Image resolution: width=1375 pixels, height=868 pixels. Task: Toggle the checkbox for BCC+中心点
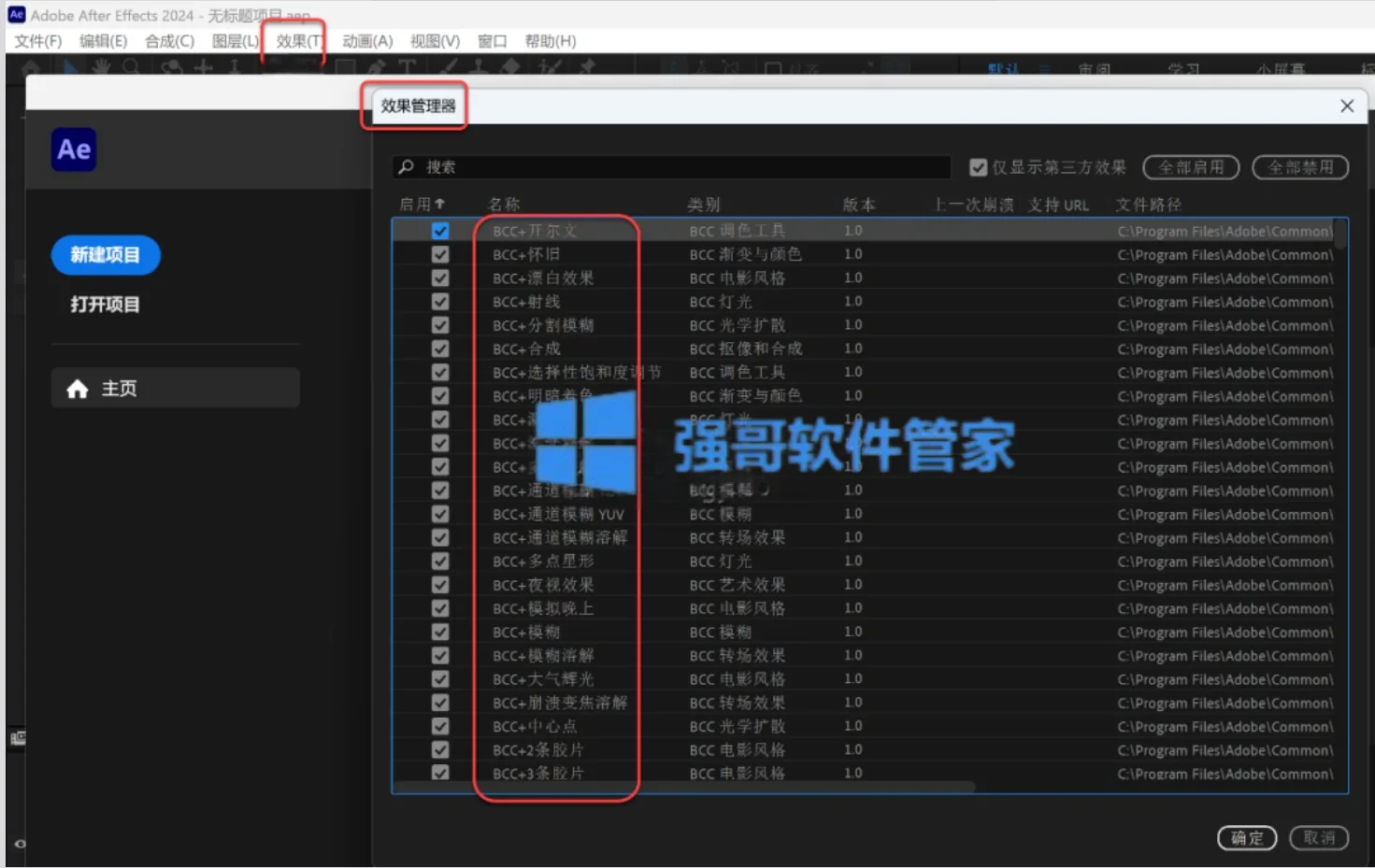[x=440, y=726]
